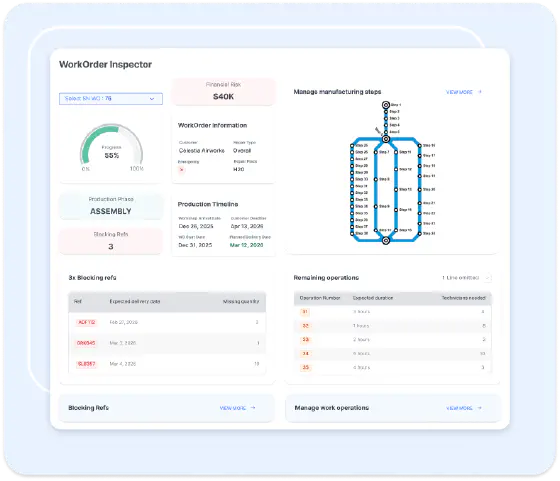Image resolution: width=560 pixels, height=481 pixels.
Task: Select the Step 9 node on inner loop
Action: click(x=376, y=206)
